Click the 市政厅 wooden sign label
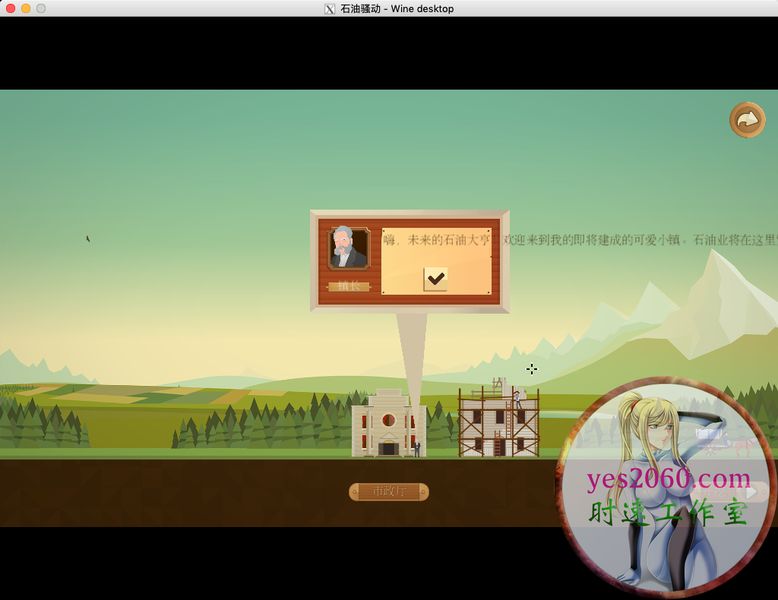This screenshot has height=600, width=778. click(388, 491)
